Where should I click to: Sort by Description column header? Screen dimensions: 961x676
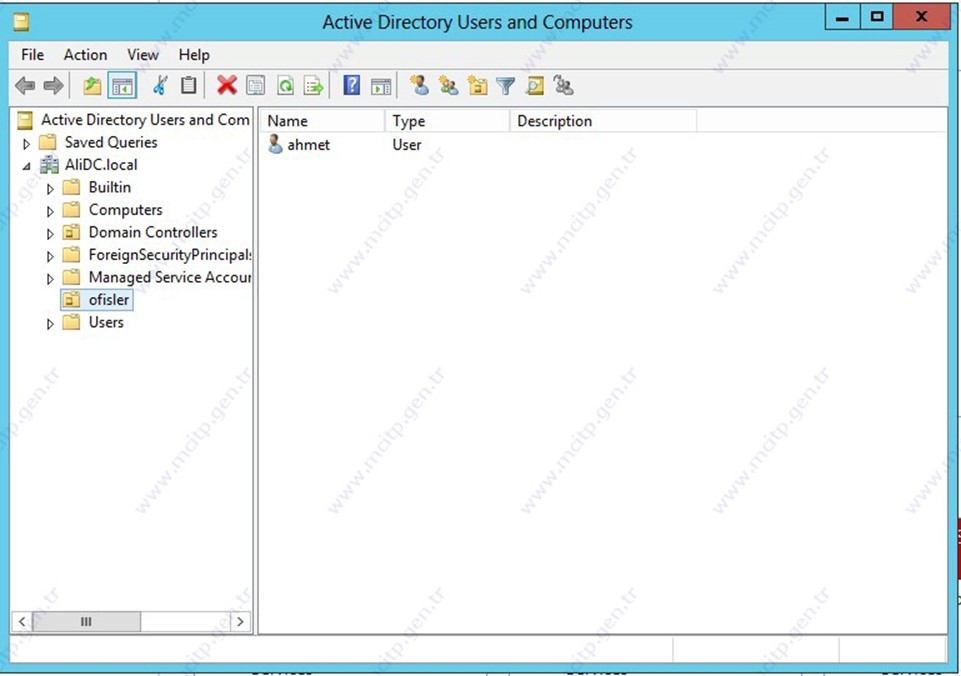coord(603,121)
